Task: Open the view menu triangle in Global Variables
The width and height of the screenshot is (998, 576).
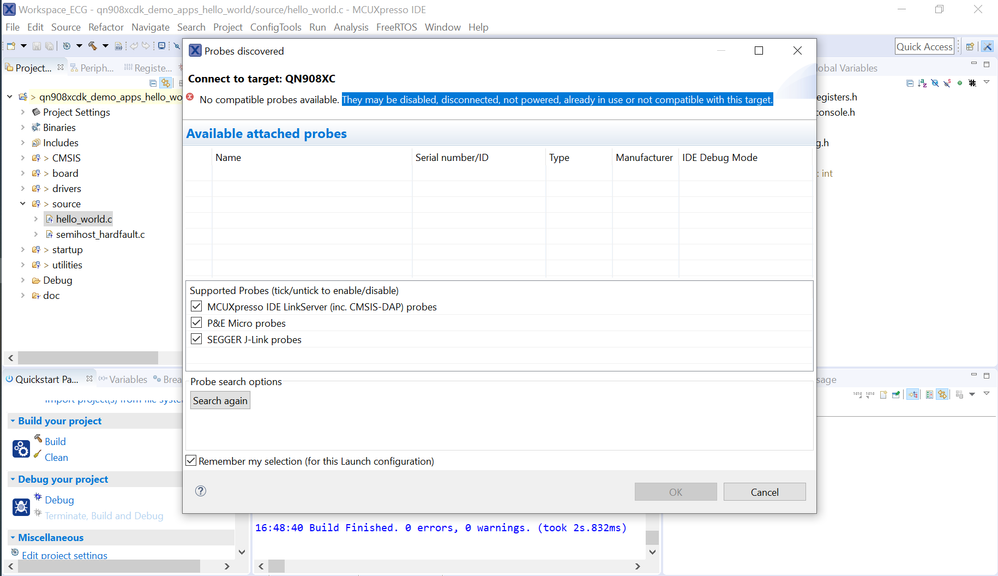Action: tap(987, 82)
